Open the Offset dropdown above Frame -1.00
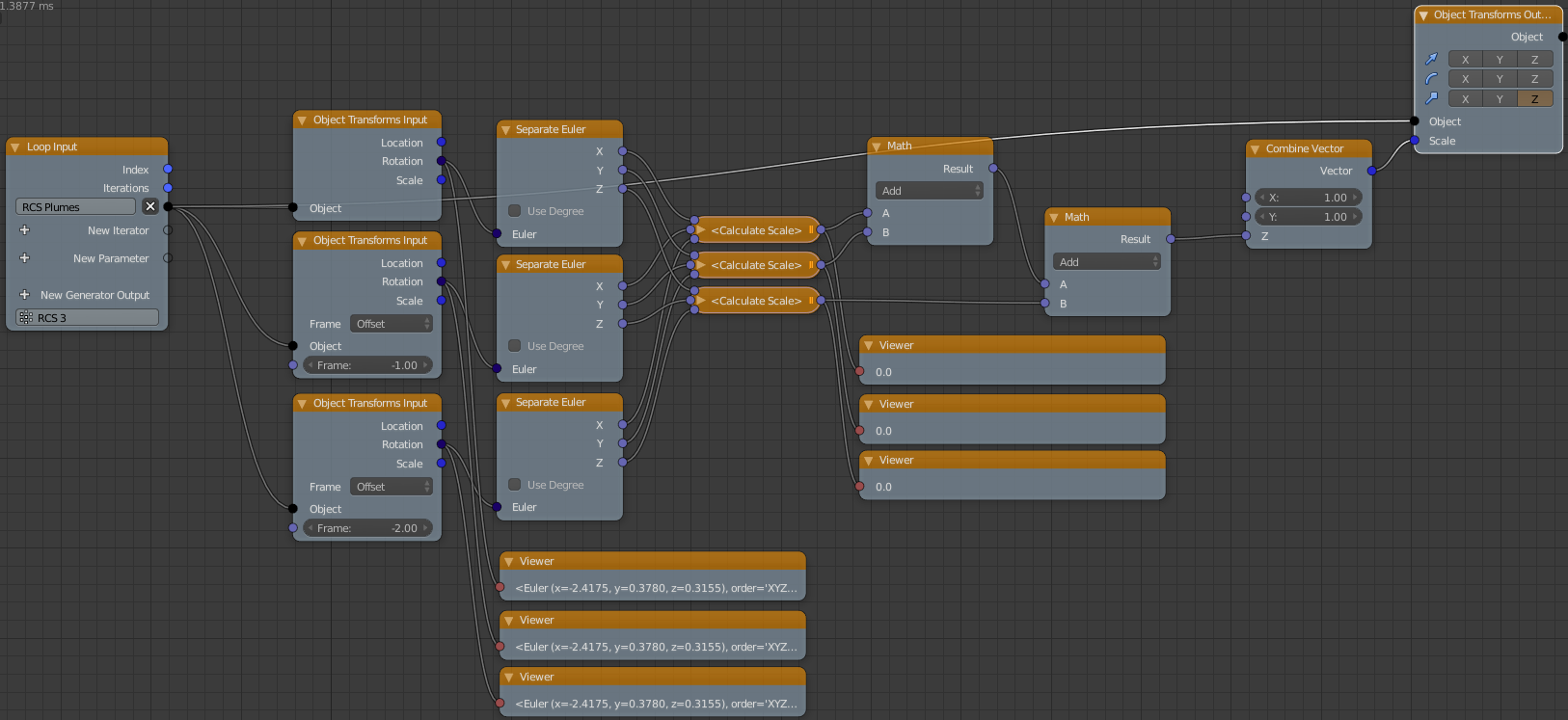Image resolution: width=1568 pixels, height=720 pixels. click(392, 324)
